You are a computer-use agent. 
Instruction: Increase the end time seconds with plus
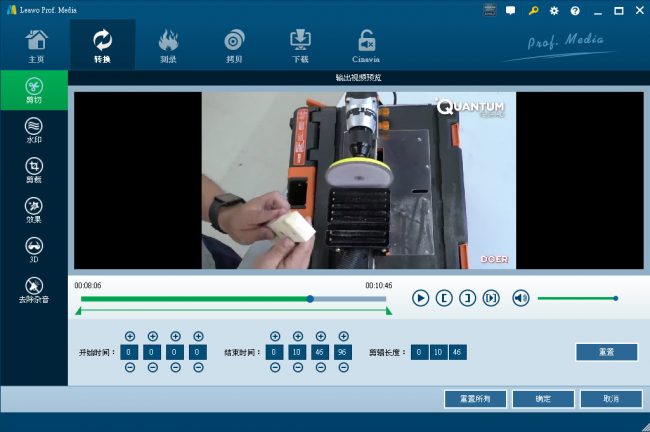click(321, 337)
